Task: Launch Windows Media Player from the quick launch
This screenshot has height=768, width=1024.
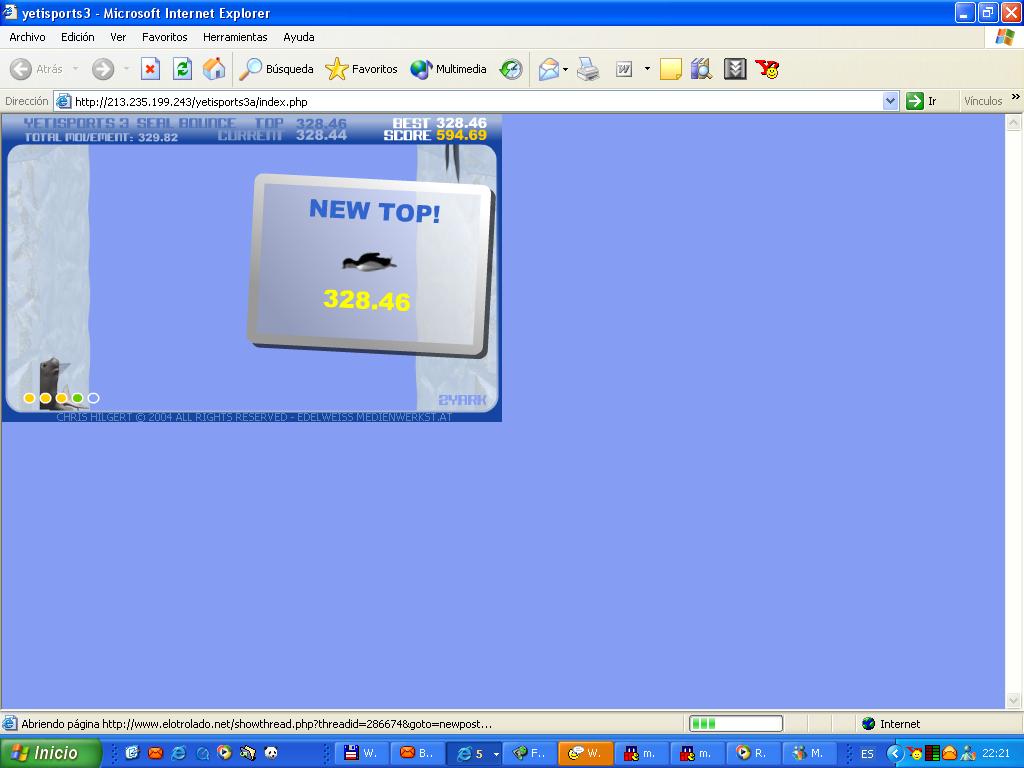Action: 225,753
